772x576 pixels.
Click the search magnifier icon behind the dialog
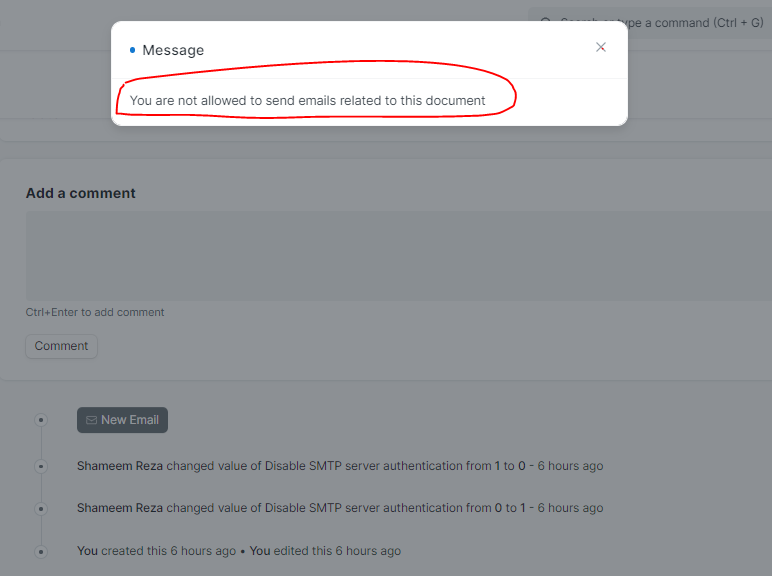546,22
